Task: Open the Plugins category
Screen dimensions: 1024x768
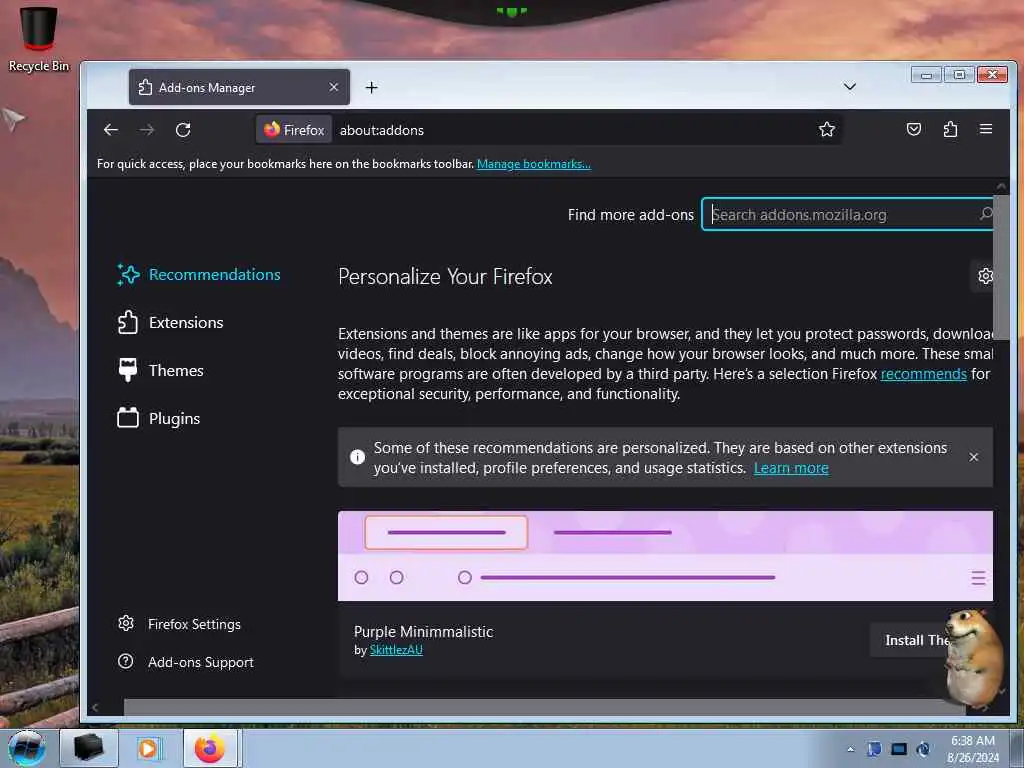Action: [158, 419]
